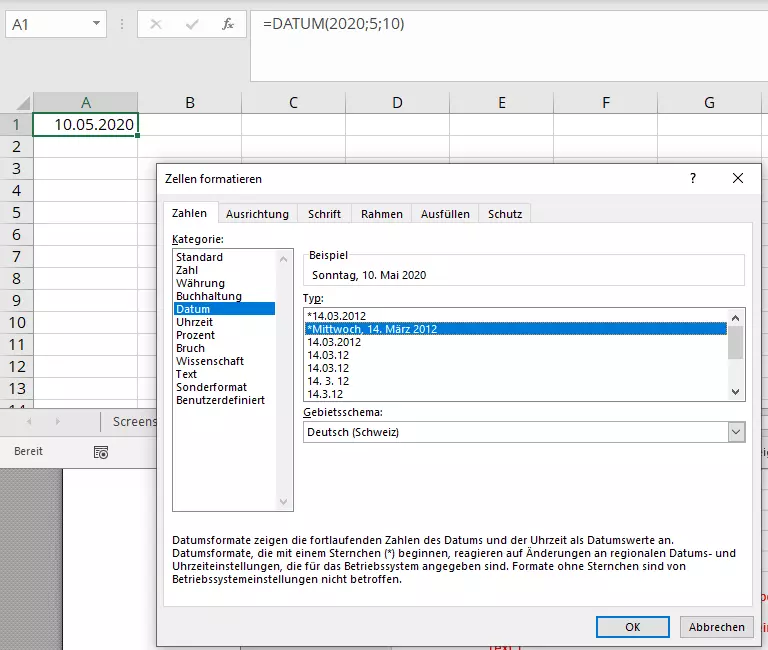This screenshot has width=768, height=650.
Task: Select Prozent category
Action: tap(224, 335)
